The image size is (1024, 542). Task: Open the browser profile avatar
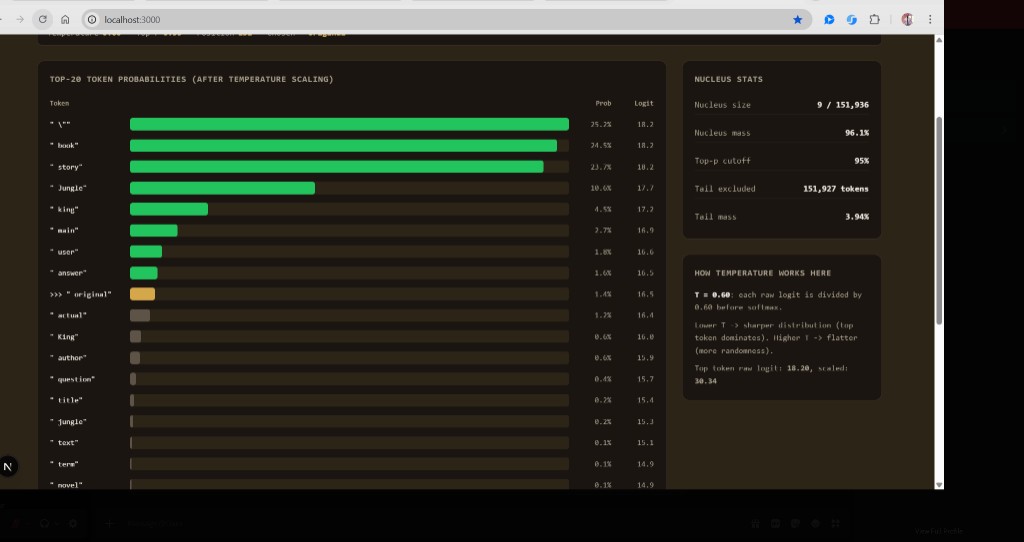tap(907, 20)
